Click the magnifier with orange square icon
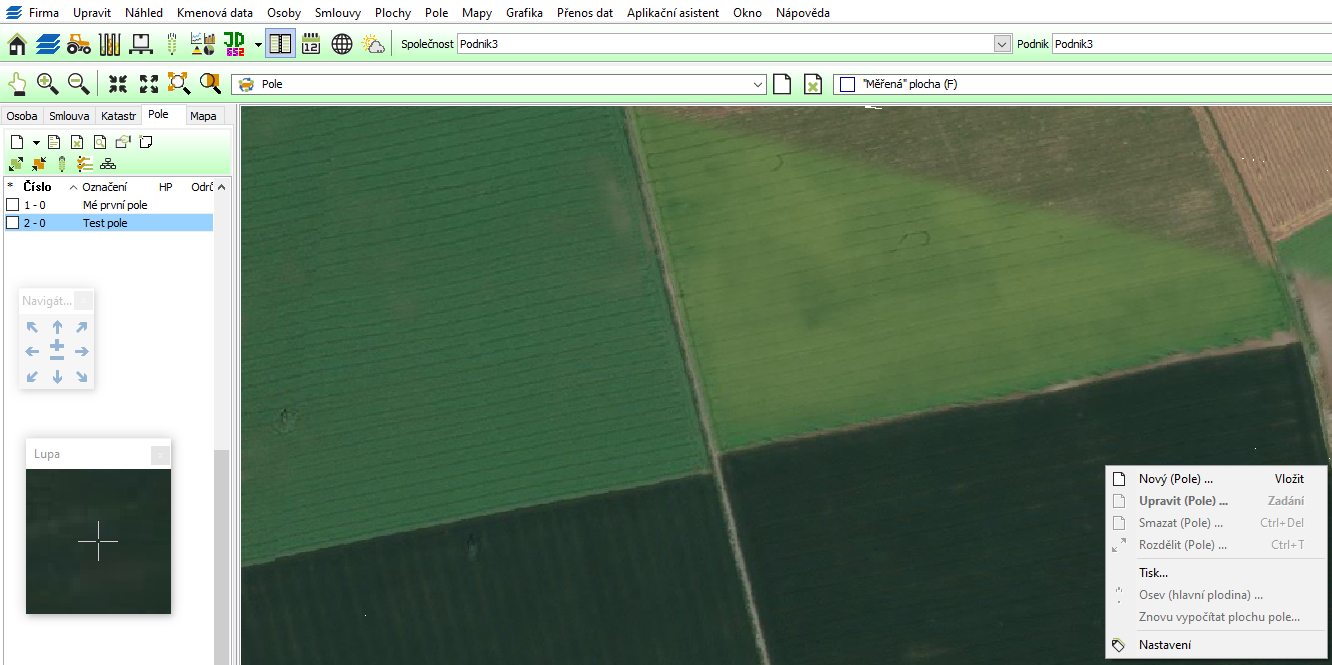The height and width of the screenshot is (665, 1332). pyautogui.click(x=210, y=84)
